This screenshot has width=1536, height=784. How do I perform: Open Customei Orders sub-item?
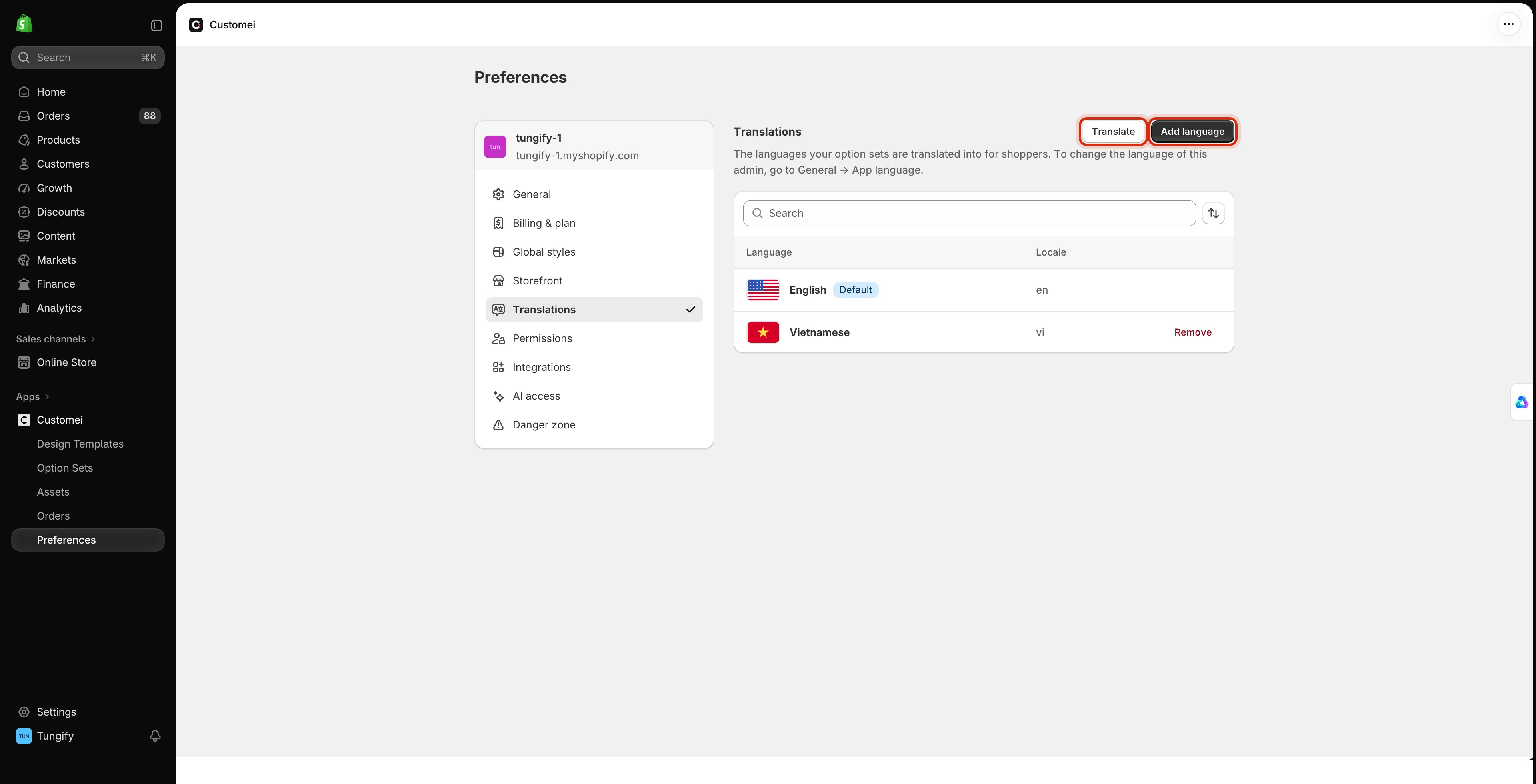point(53,516)
